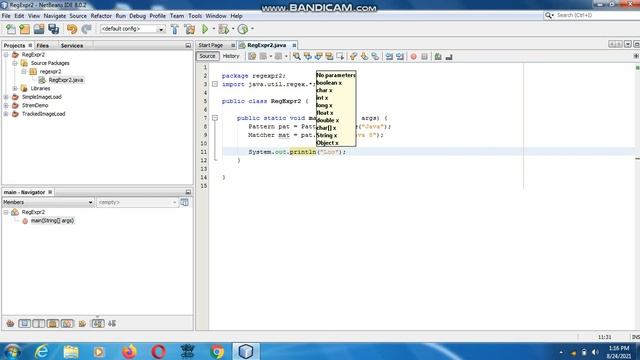The image size is (640, 360).
Task: Click the Shift Line Right editor icon
Action: [x=400, y=56]
